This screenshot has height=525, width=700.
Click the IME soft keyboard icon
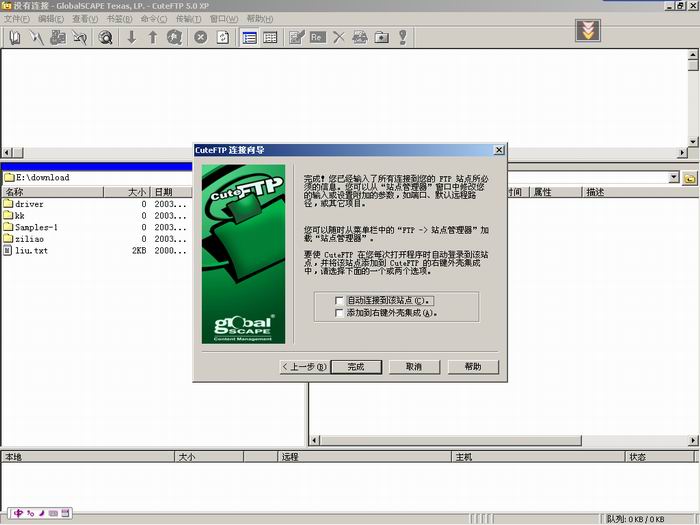[x=53, y=513]
